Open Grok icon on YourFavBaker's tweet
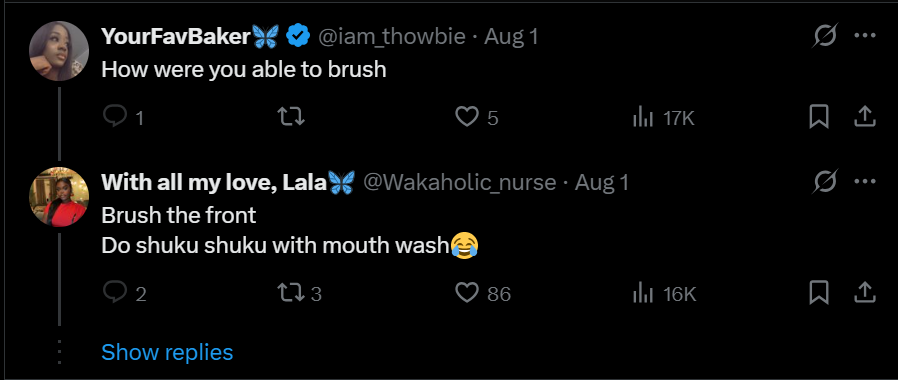Screen dimensions: 898x380 (826, 37)
